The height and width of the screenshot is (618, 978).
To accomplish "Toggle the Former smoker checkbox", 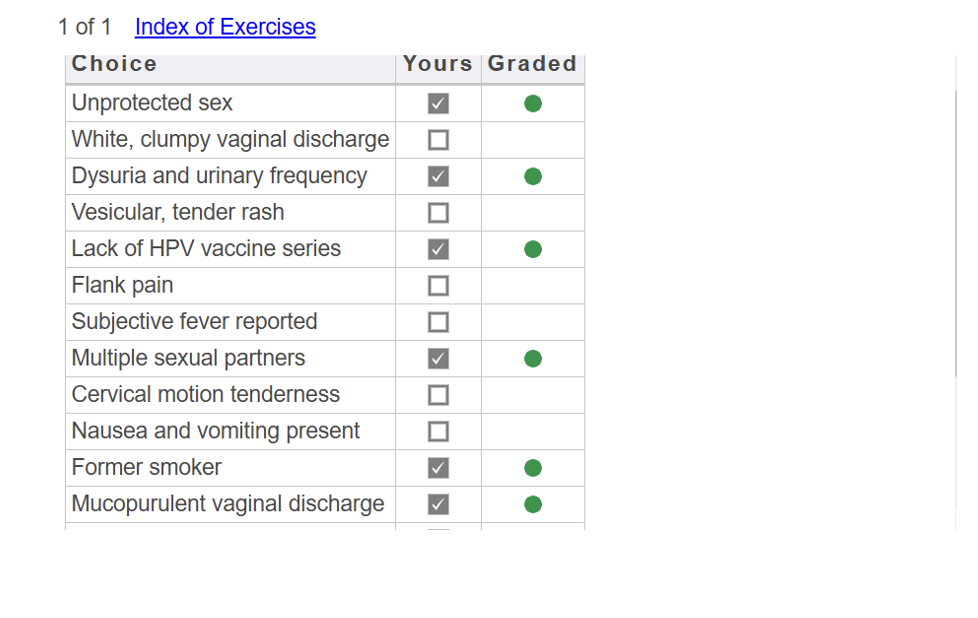I will pos(438,468).
